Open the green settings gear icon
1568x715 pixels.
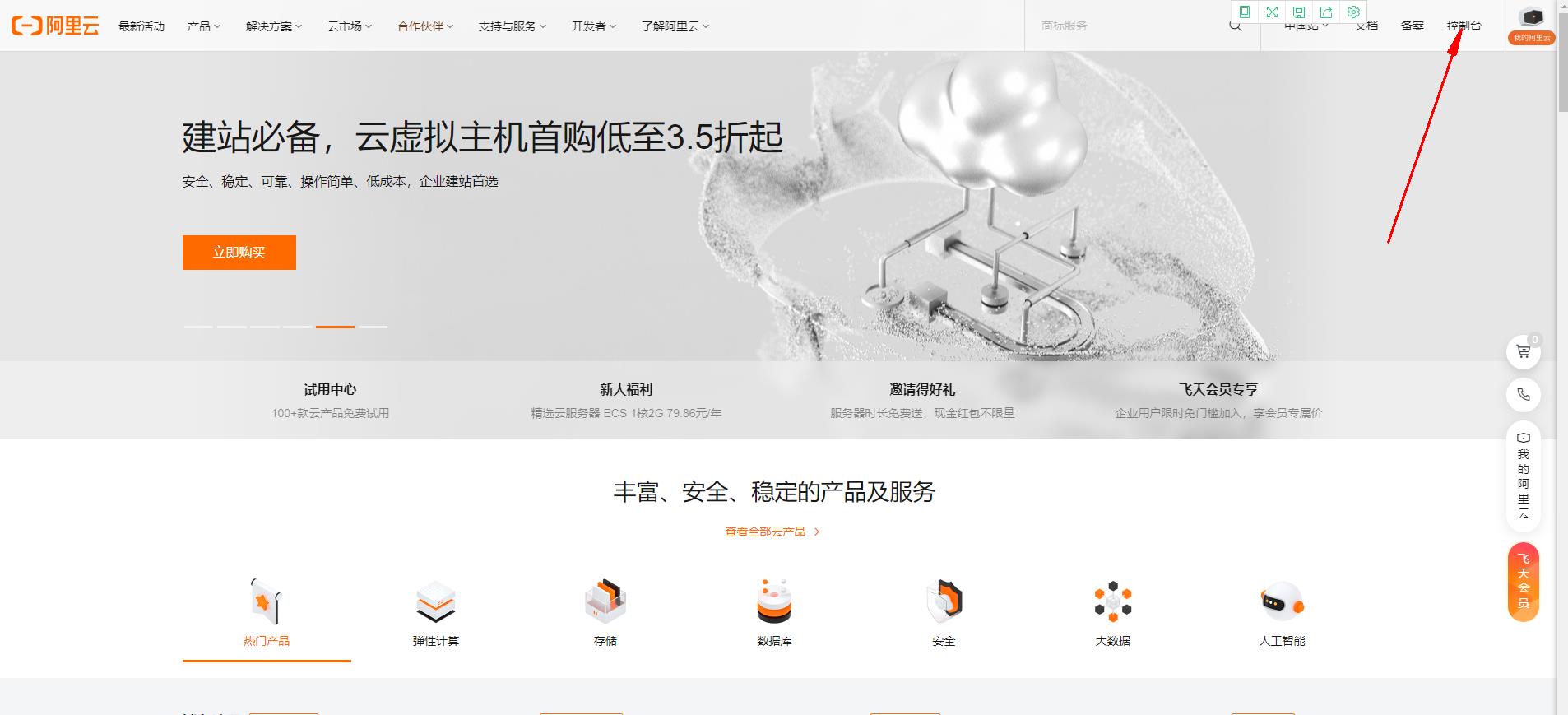point(1353,12)
